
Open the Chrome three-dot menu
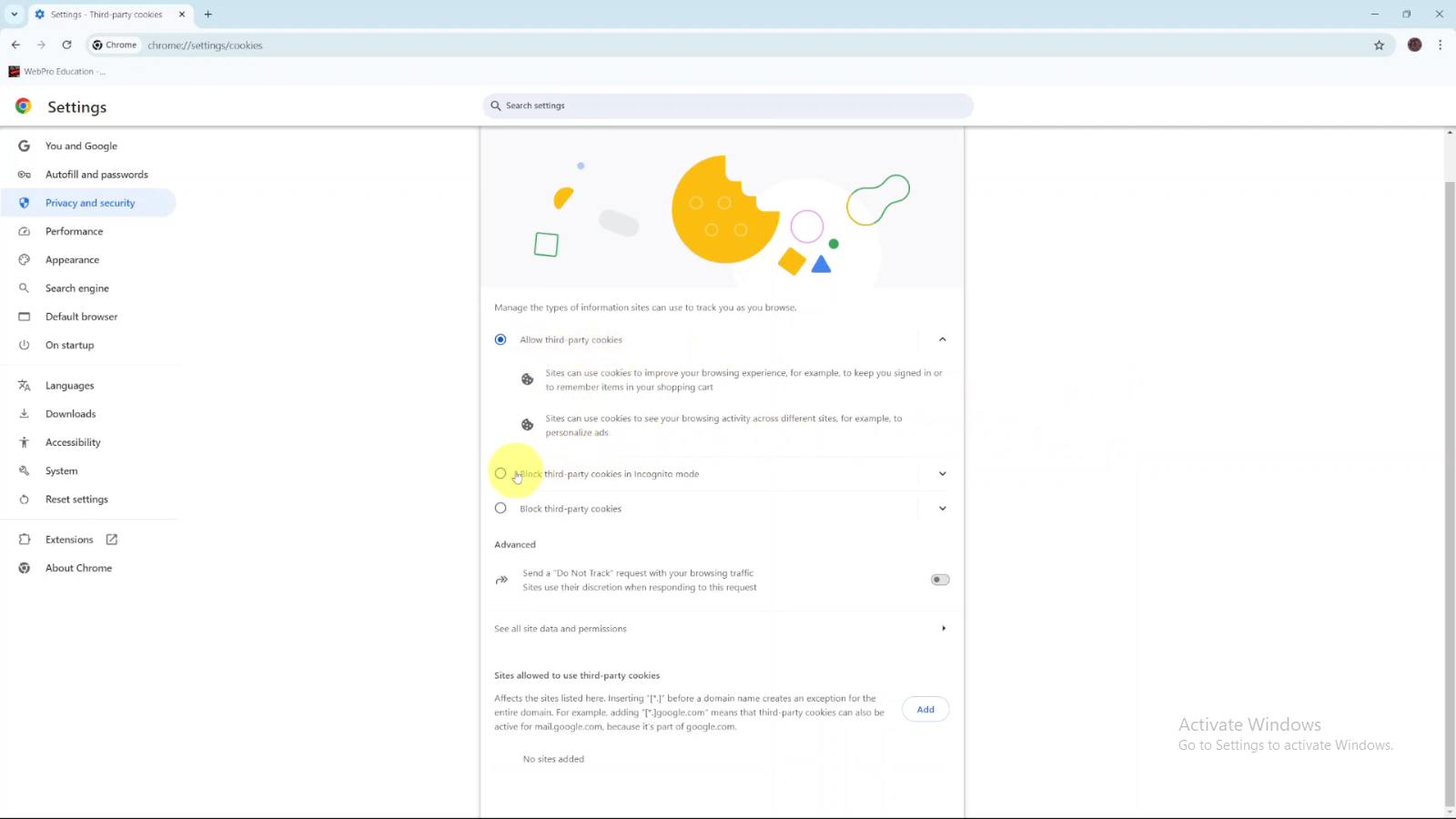(x=1440, y=45)
